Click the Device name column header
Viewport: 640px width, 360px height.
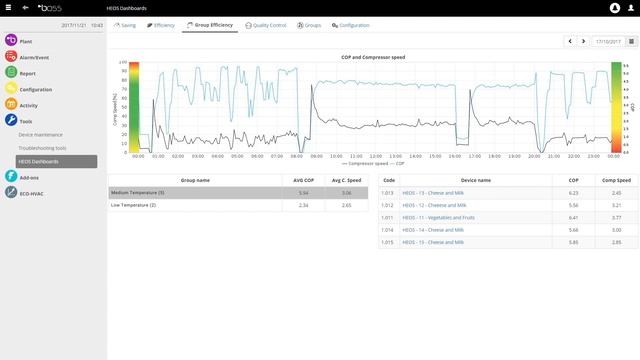[476, 180]
